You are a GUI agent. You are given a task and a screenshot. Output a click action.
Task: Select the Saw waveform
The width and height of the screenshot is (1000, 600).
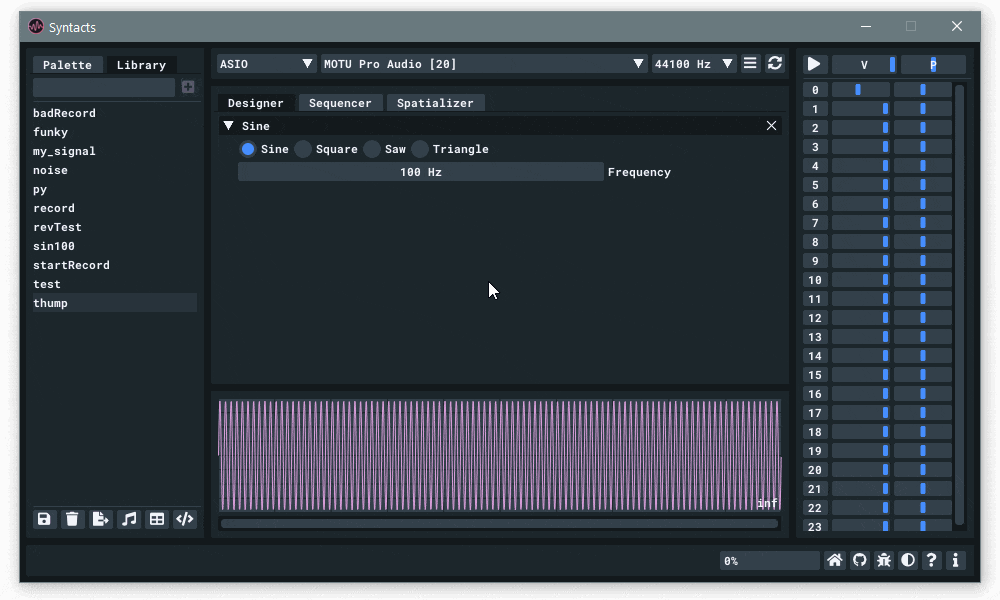pyautogui.click(x=371, y=149)
